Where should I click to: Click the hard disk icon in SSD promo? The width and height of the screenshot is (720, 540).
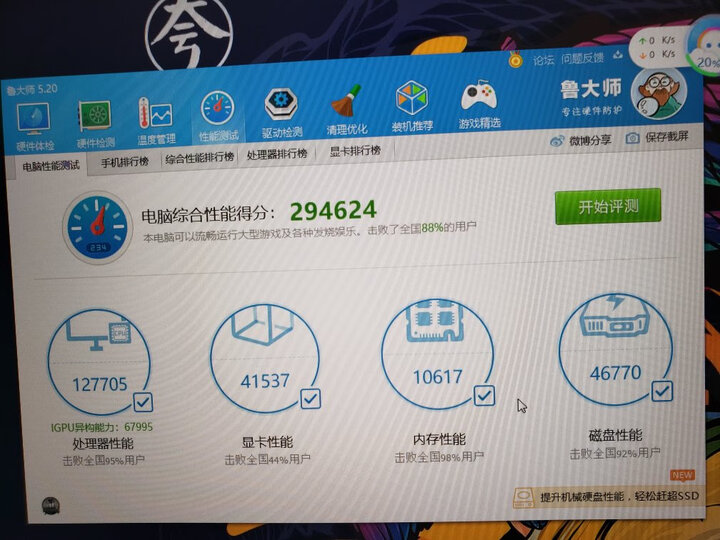tap(523, 498)
